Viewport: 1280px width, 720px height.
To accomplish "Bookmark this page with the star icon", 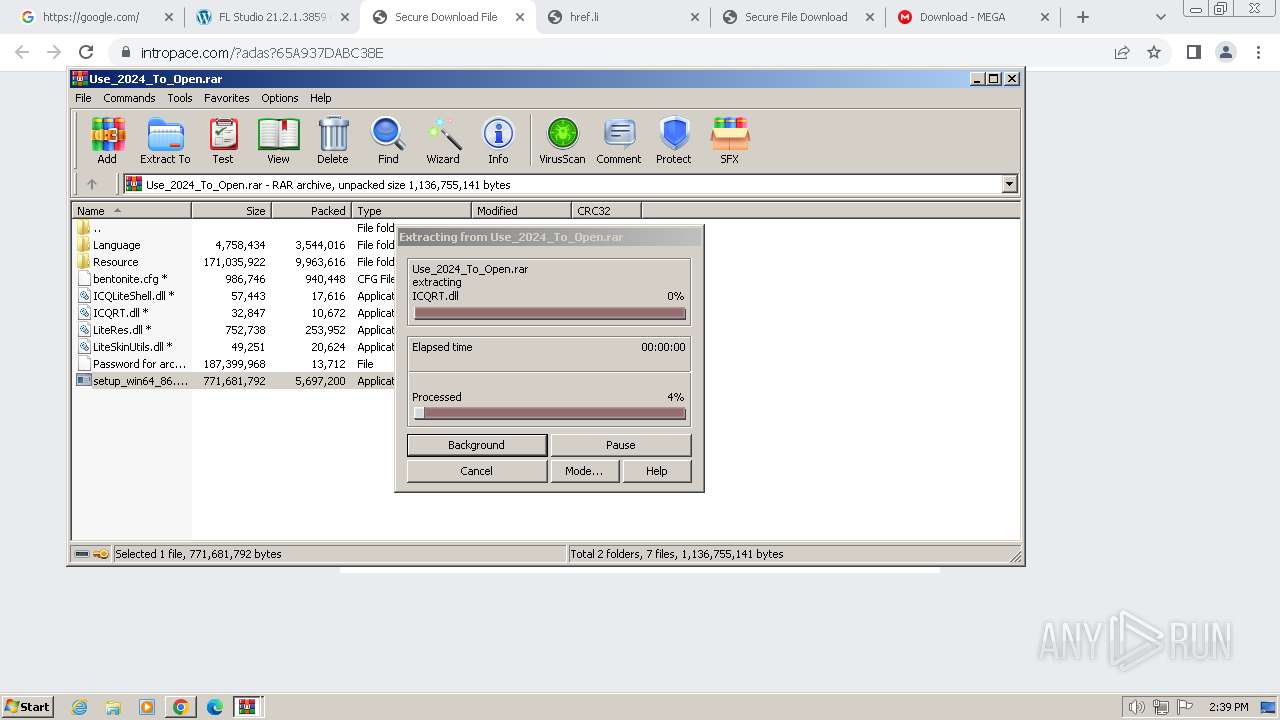I will coord(1154,52).
